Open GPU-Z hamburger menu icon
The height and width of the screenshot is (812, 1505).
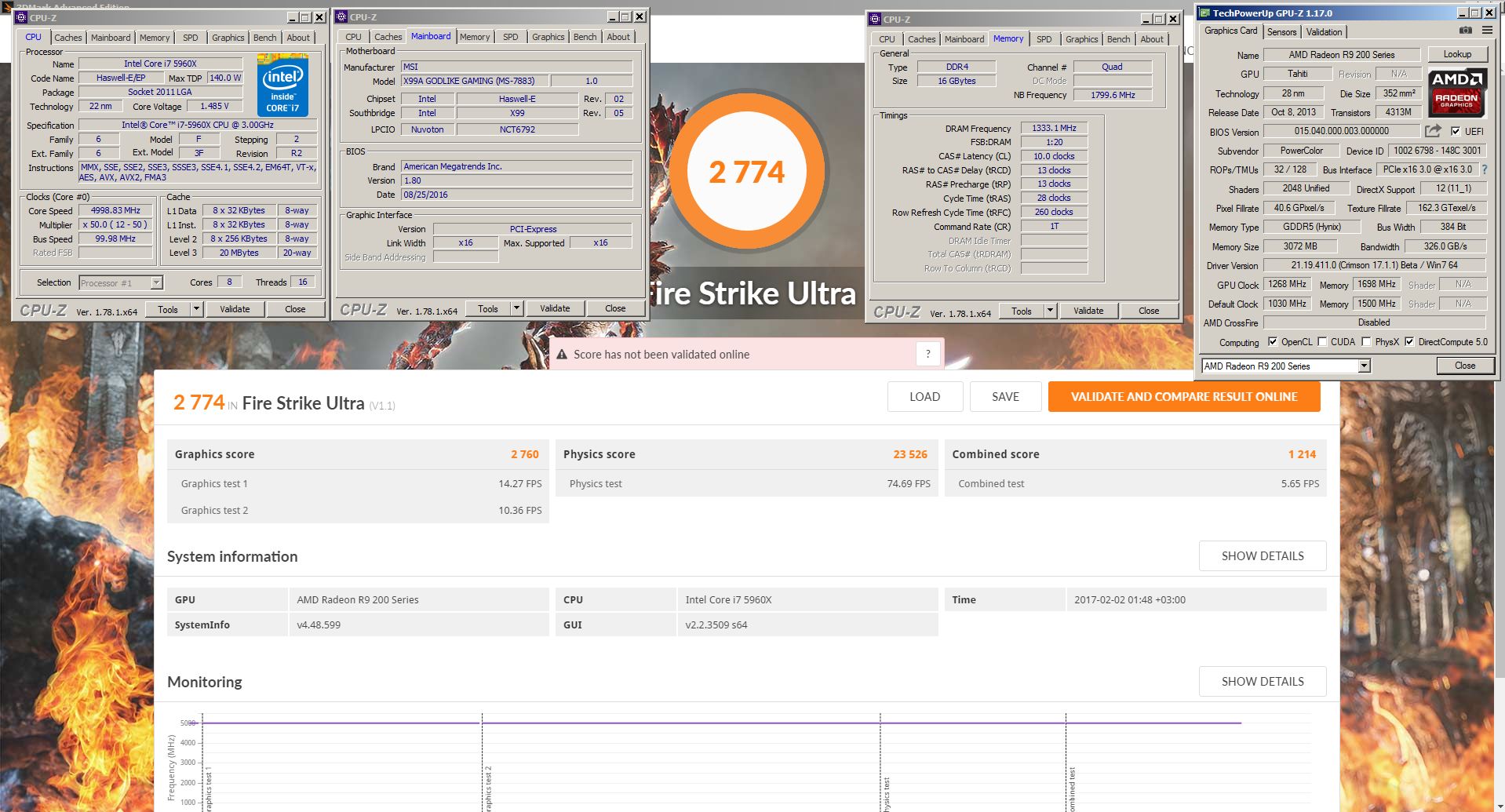click(x=1487, y=31)
